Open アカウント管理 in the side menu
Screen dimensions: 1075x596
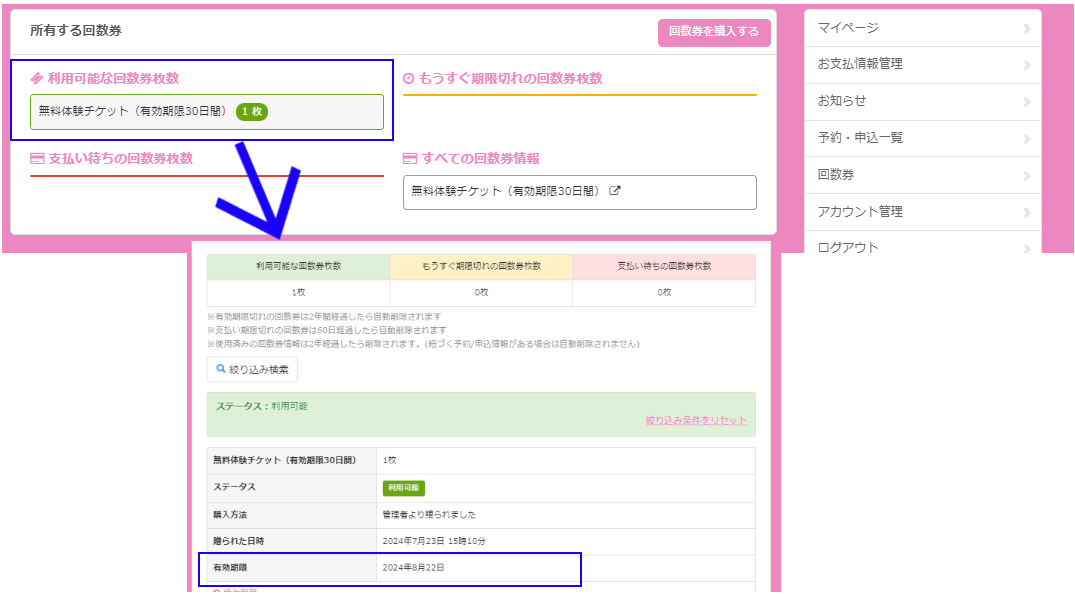[860, 212]
